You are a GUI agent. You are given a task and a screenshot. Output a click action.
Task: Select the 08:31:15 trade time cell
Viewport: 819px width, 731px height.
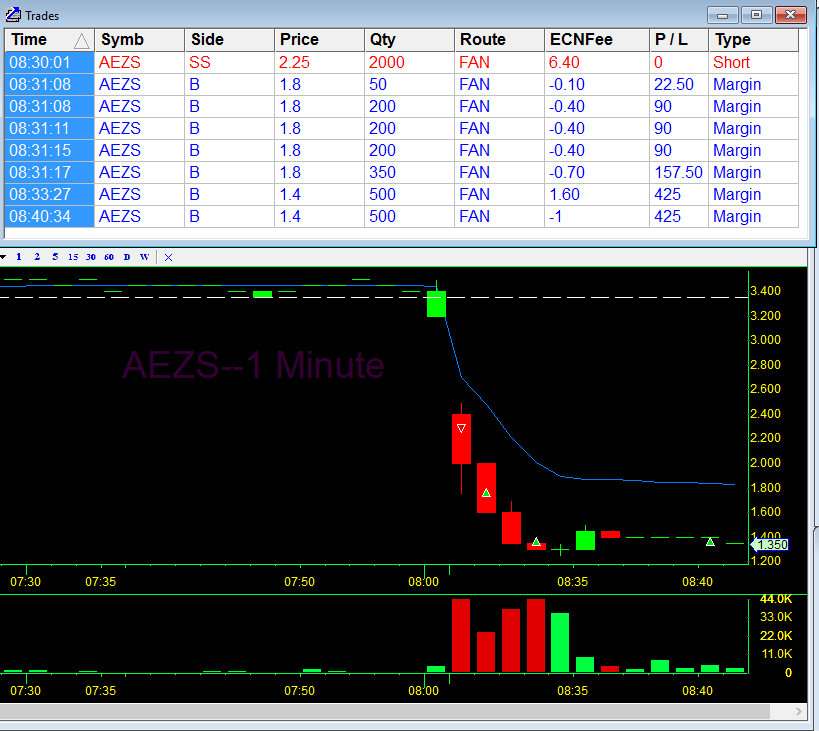click(x=50, y=150)
